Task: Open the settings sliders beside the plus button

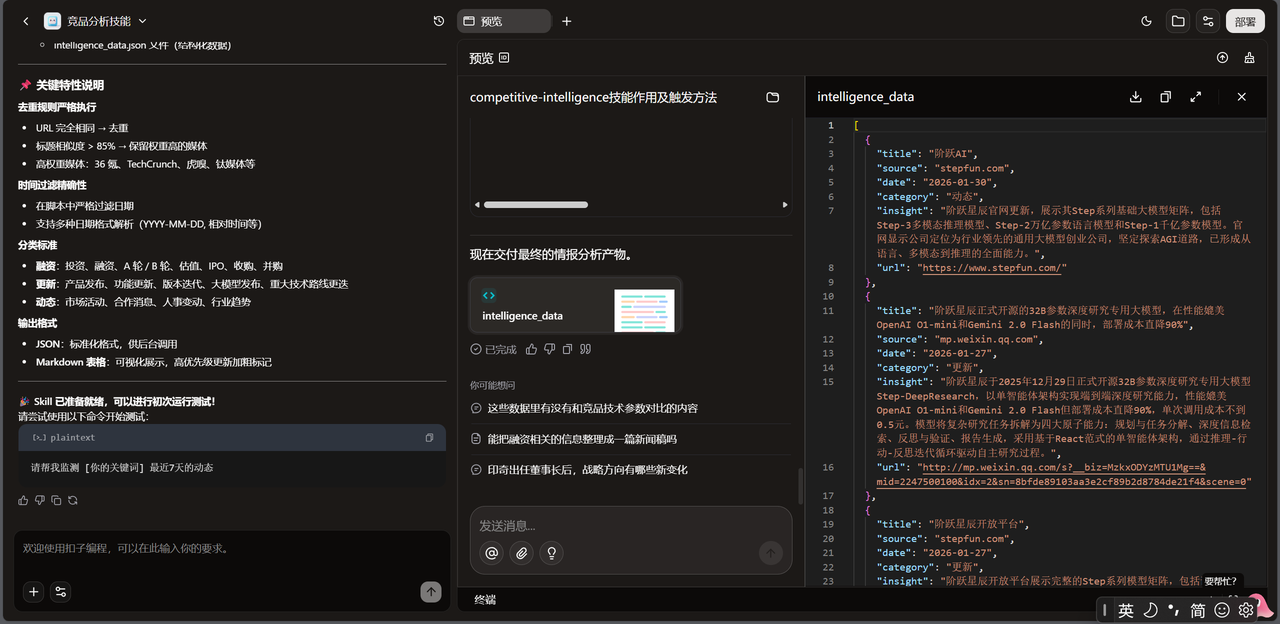Action: [61, 592]
